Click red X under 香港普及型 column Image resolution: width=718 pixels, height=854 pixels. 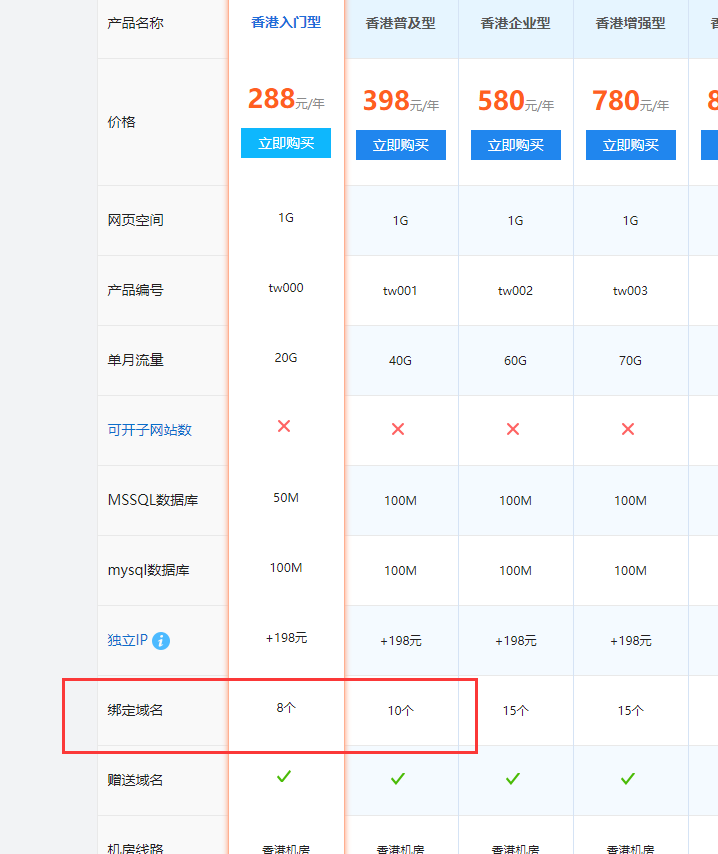pyautogui.click(x=398, y=429)
